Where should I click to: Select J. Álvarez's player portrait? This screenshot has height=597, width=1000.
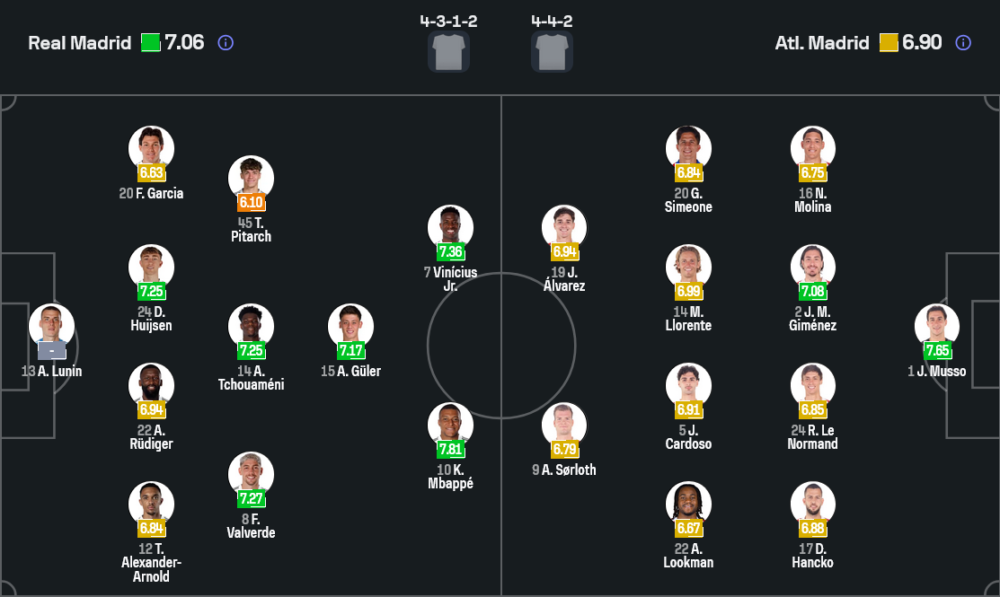coord(565,227)
